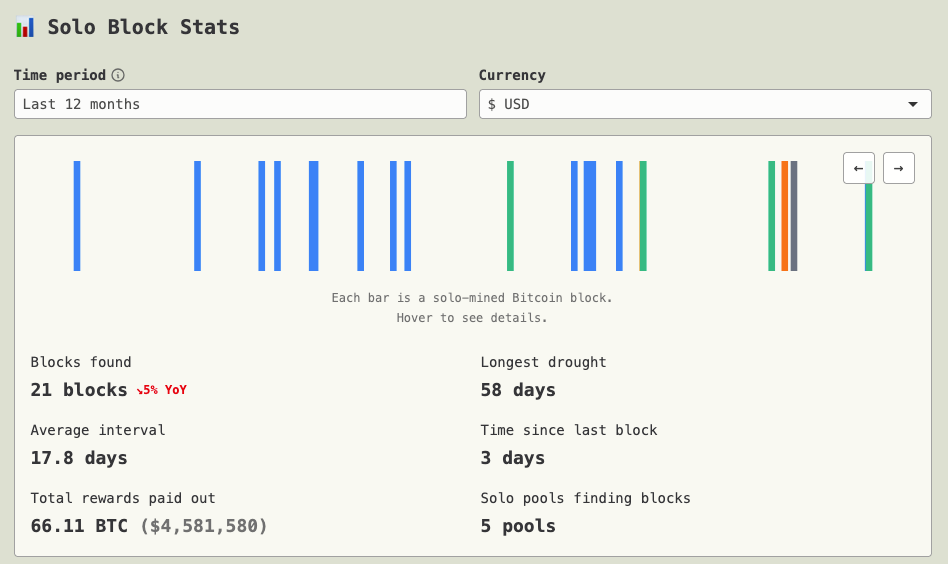Image resolution: width=948 pixels, height=564 pixels.
Task: Click the 58 days longest drought value
Action: click(x=518, y=390)
